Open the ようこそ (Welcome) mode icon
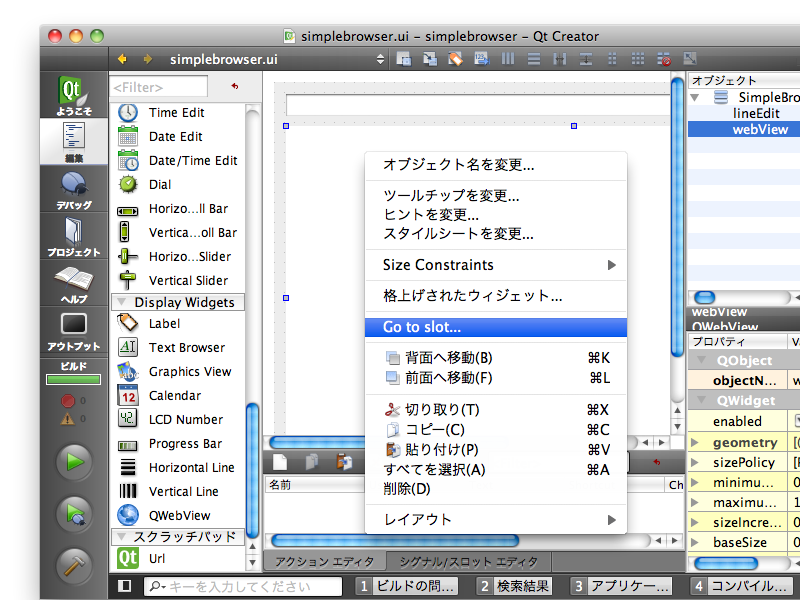The height and width of the screenshot is (600, 800). pyautogui.click(x=74, y=95)
